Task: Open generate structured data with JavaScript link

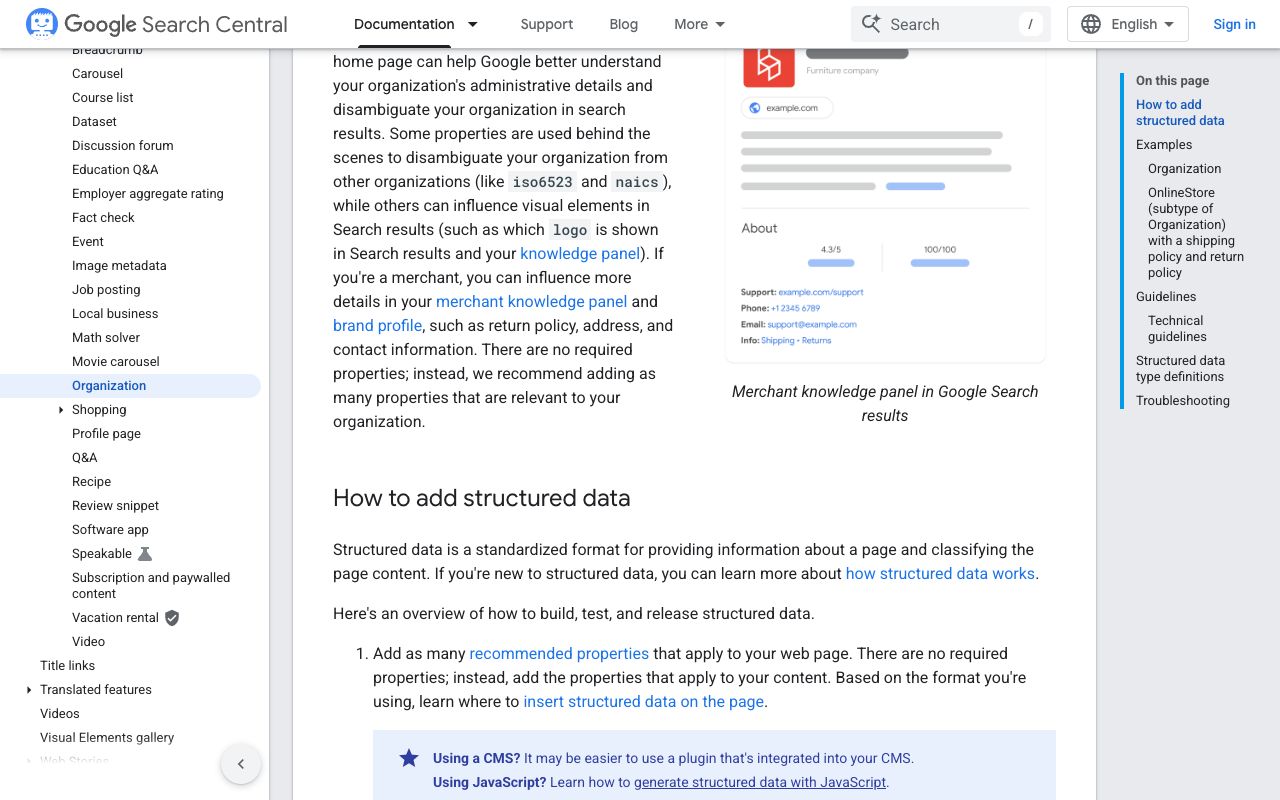Action: pyautogui.click(x=760, y=782)
